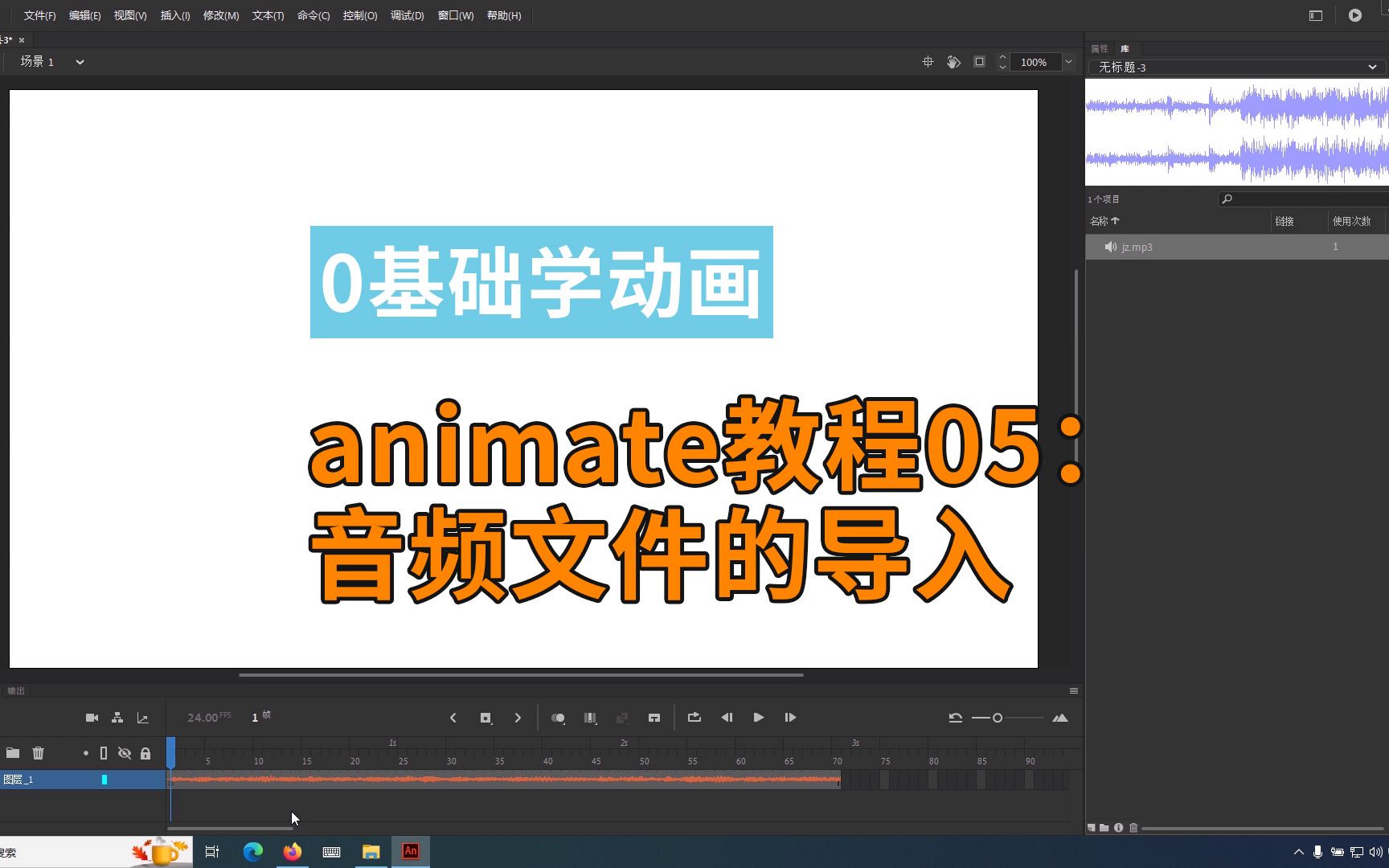Switch to the 库 panel tab
The image size is (1389, 868).
click(x=1125, y=49)
